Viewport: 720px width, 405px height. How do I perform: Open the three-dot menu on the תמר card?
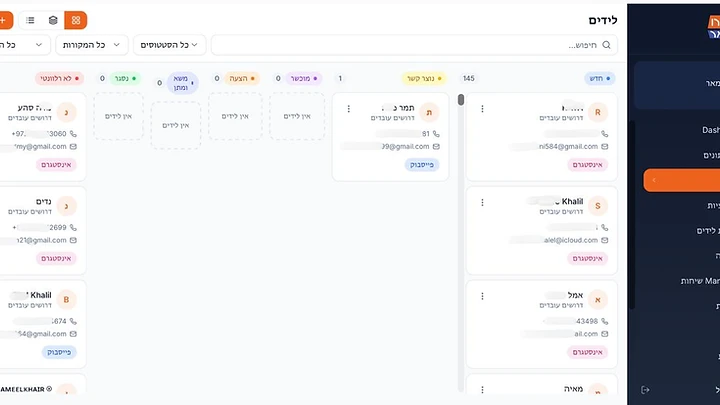349,109
